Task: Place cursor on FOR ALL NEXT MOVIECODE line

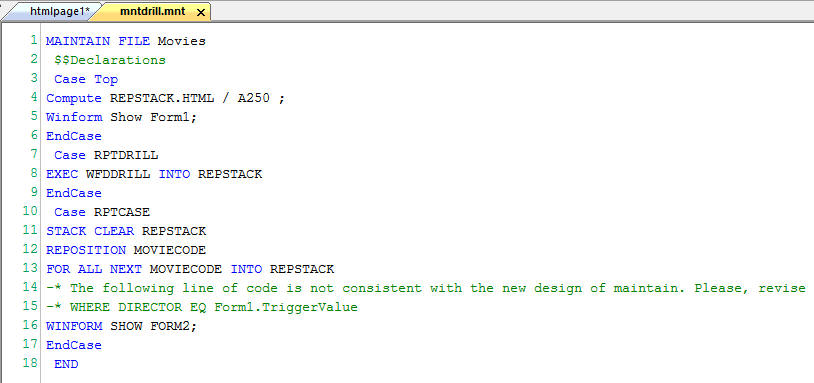Action: point(190,269)
